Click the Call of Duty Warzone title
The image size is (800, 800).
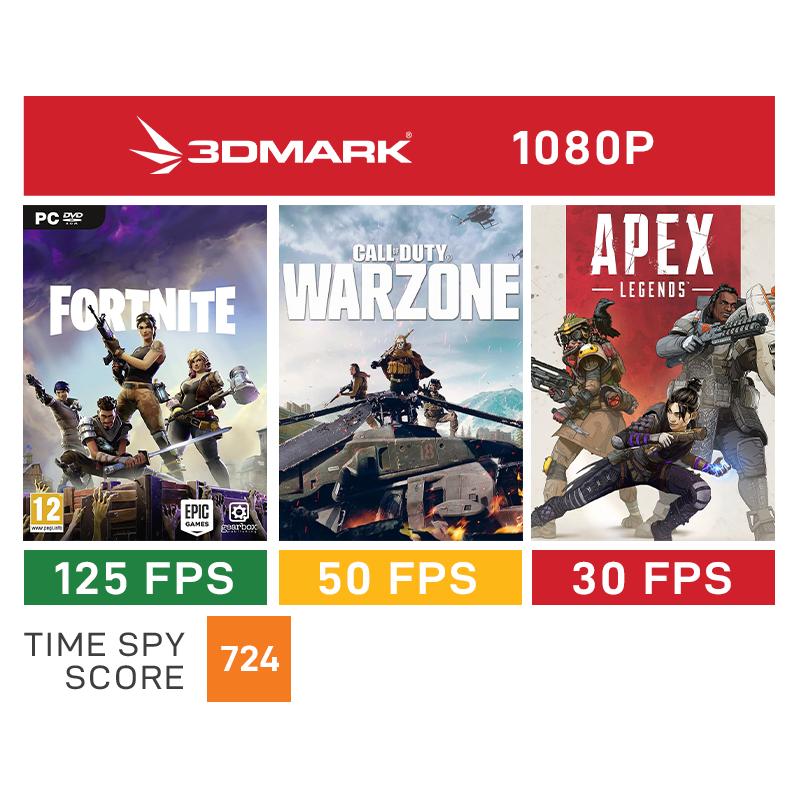coord(401,284)
